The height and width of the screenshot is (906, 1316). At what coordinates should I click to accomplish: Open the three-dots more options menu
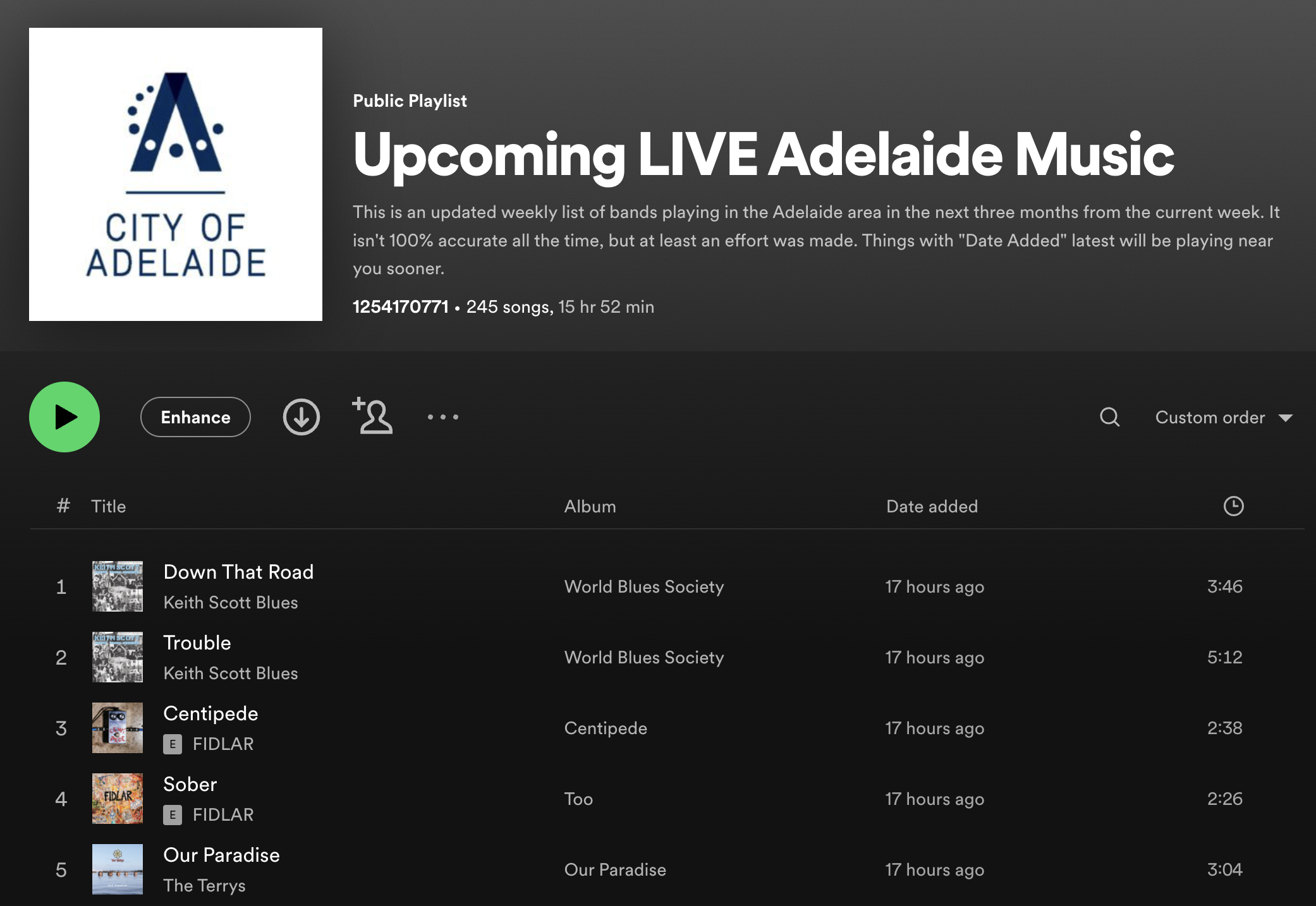(442, 417)
